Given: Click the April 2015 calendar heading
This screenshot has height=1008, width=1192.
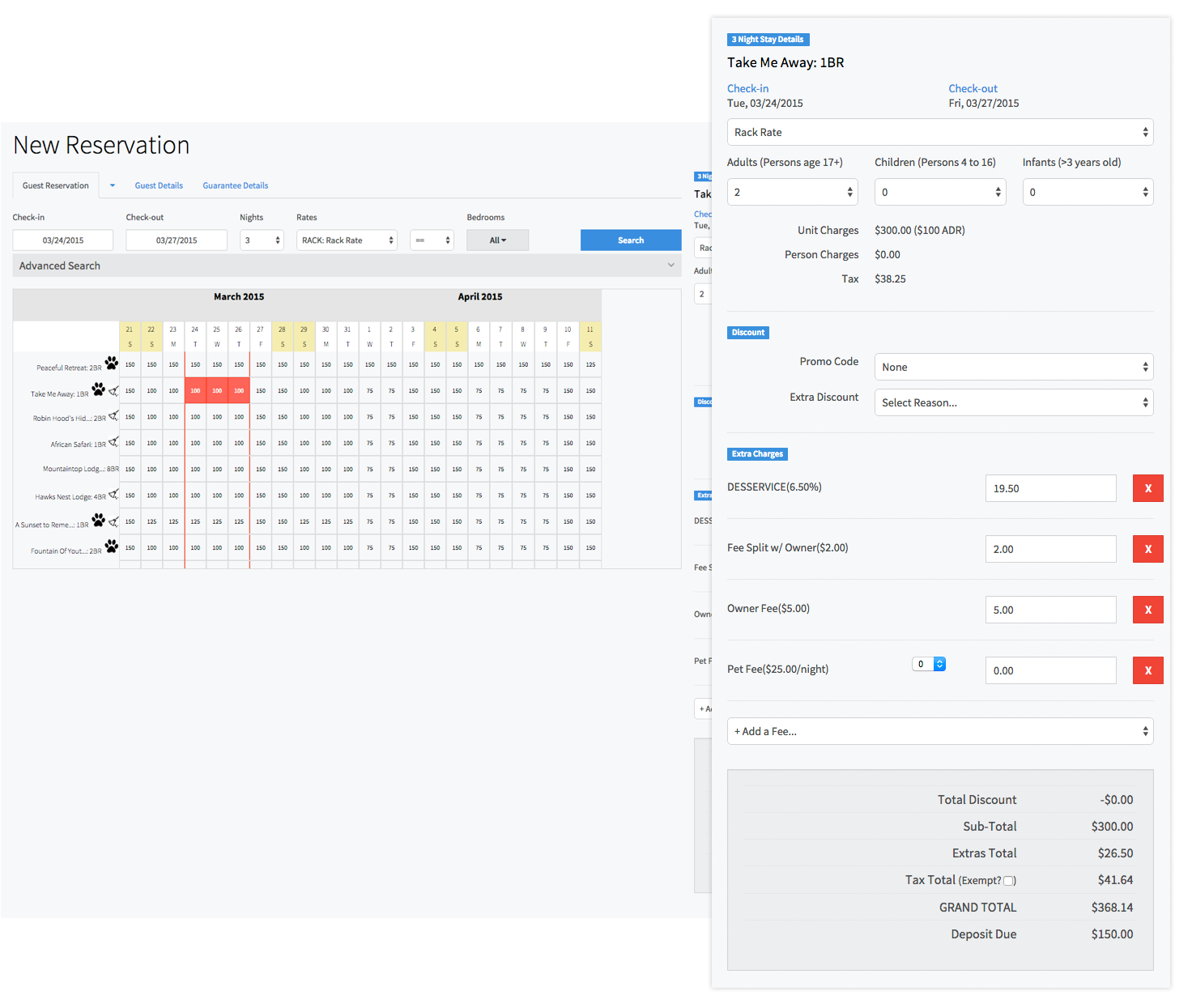Looking at the screenshot, I should click(480, 297).
